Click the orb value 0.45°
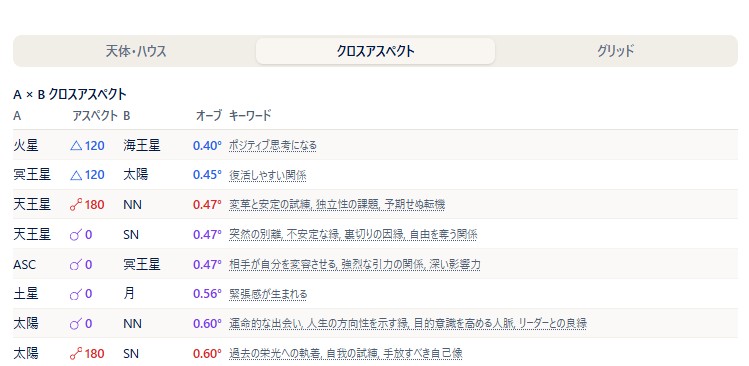This screenshot has height=366, width=749. (x=207, y=175)
